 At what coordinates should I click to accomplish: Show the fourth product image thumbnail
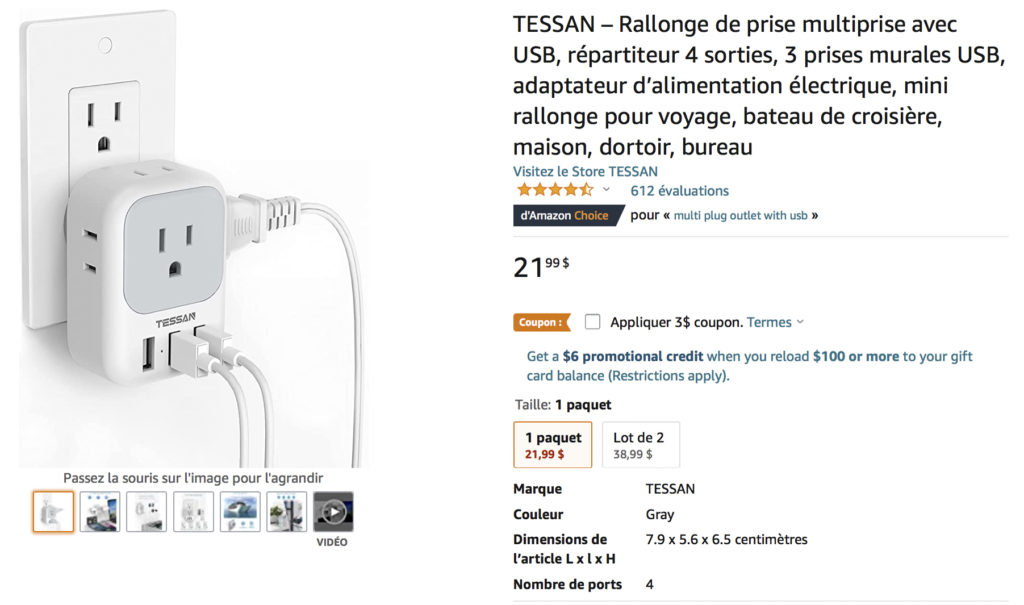[x=193, y=512]
